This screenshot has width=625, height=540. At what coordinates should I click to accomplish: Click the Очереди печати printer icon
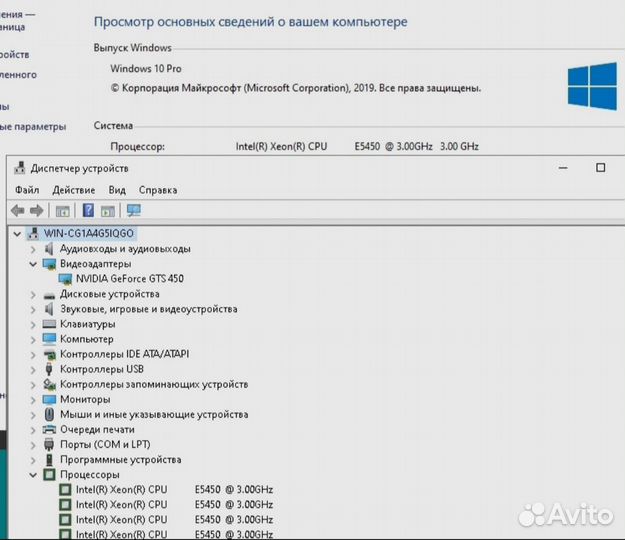pyautogui.click(x=49, y=429)
